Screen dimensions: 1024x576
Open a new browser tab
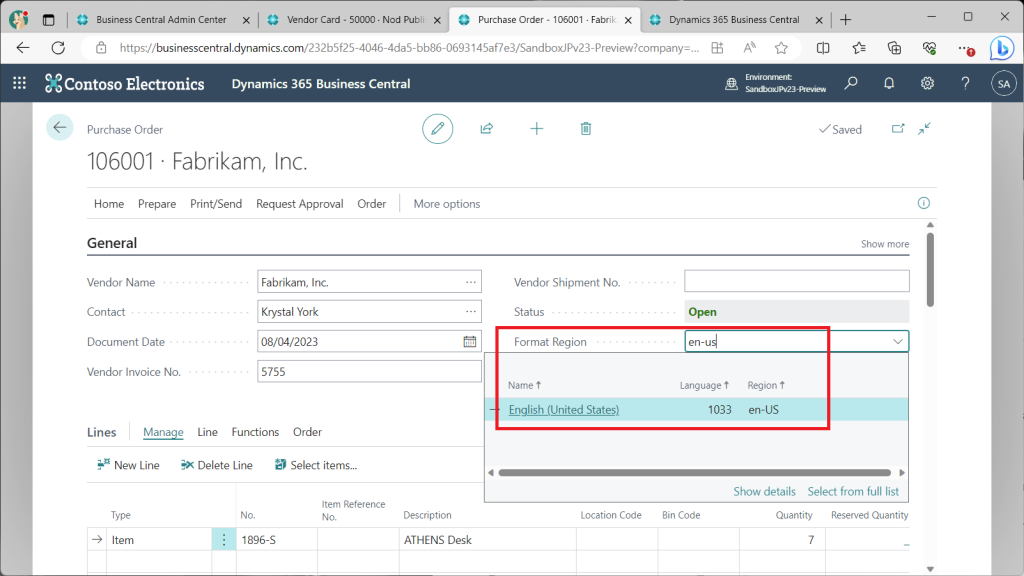846,20
